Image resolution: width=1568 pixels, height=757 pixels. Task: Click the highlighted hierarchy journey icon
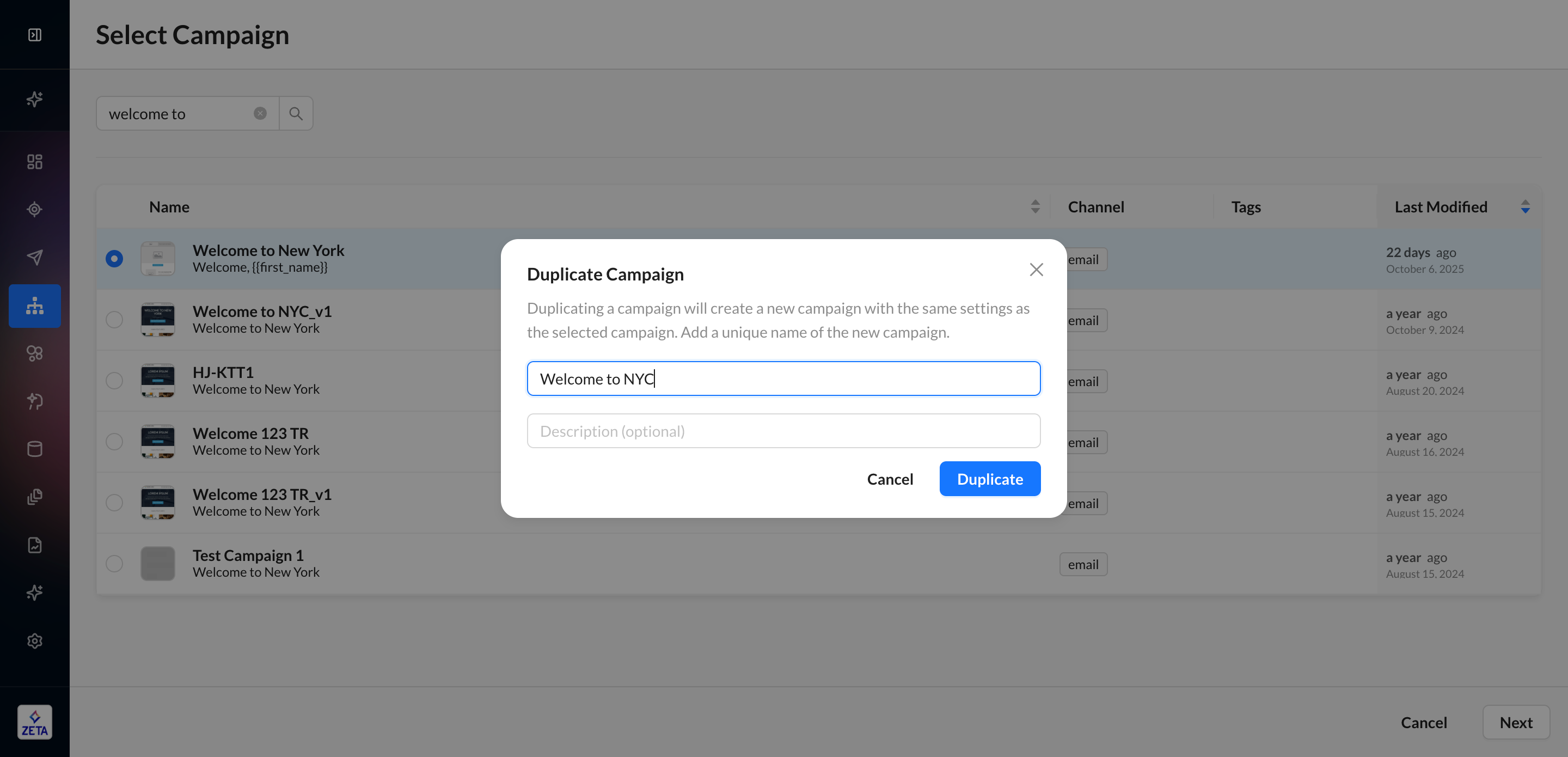click(35, 306)
